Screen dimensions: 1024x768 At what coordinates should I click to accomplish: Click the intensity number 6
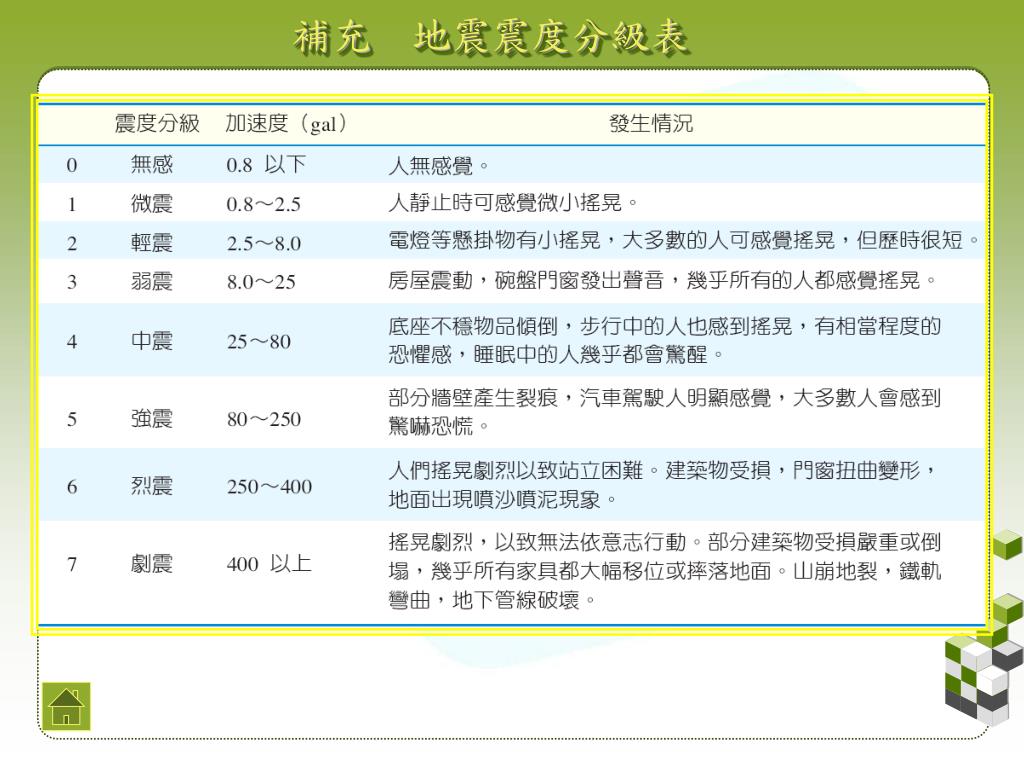[x=72, y=487]
